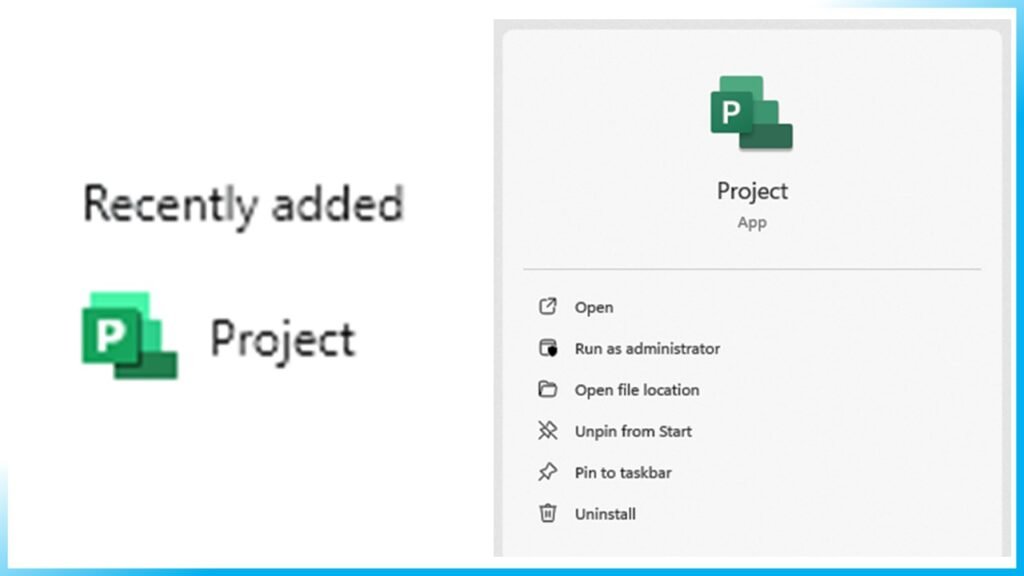This screenshot has height=576, width=1024.
Task: Click the large Project tile icon
Action: click(x=752, y=113)
